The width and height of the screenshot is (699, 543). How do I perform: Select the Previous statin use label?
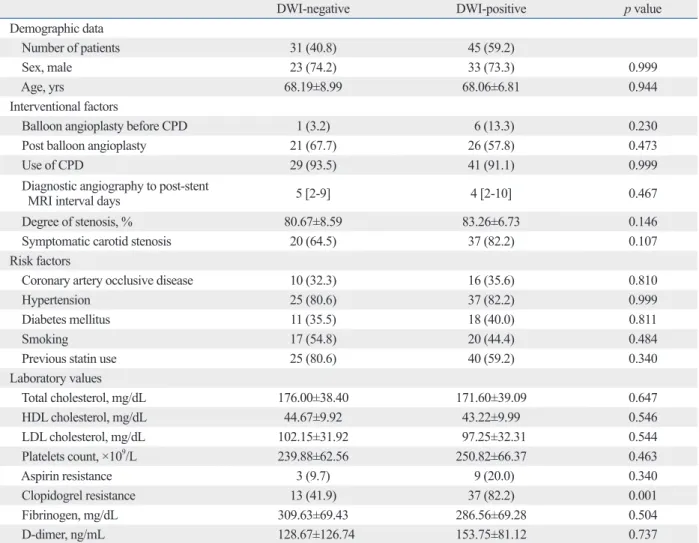[69, 359]
